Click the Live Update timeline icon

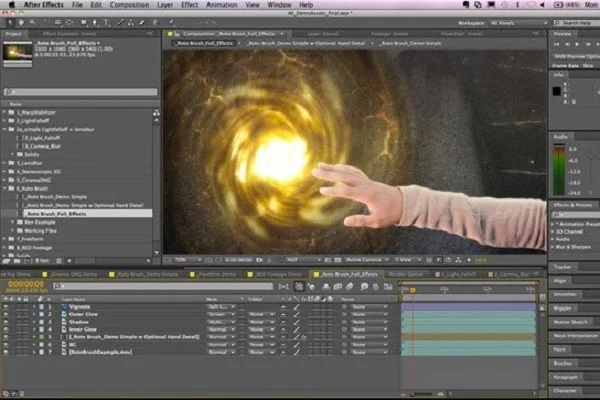click(x=299, y=286)
